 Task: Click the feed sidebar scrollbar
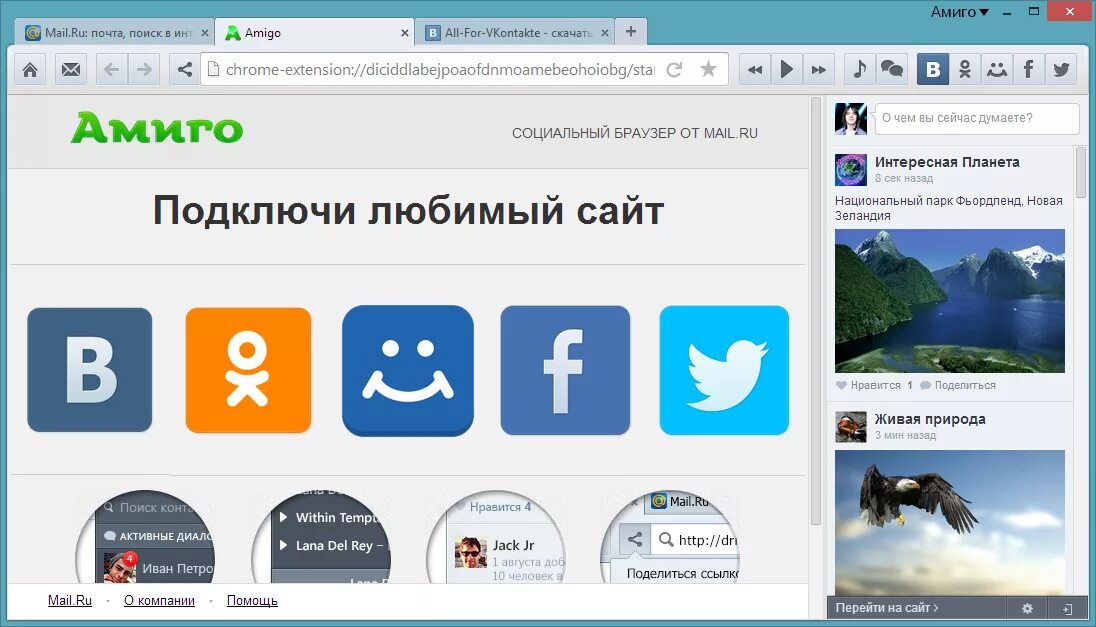pyautogui.click(x=1081, y=171)
